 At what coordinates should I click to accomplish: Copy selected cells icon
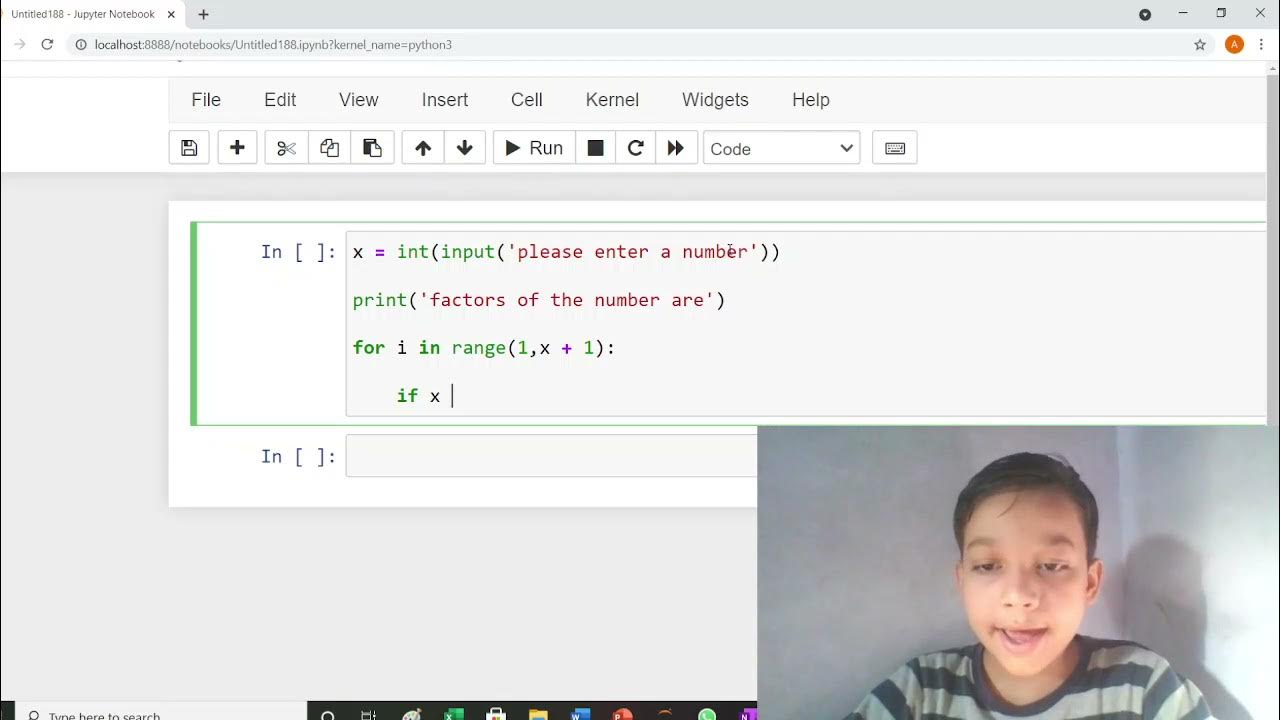(x=329, y=148)
